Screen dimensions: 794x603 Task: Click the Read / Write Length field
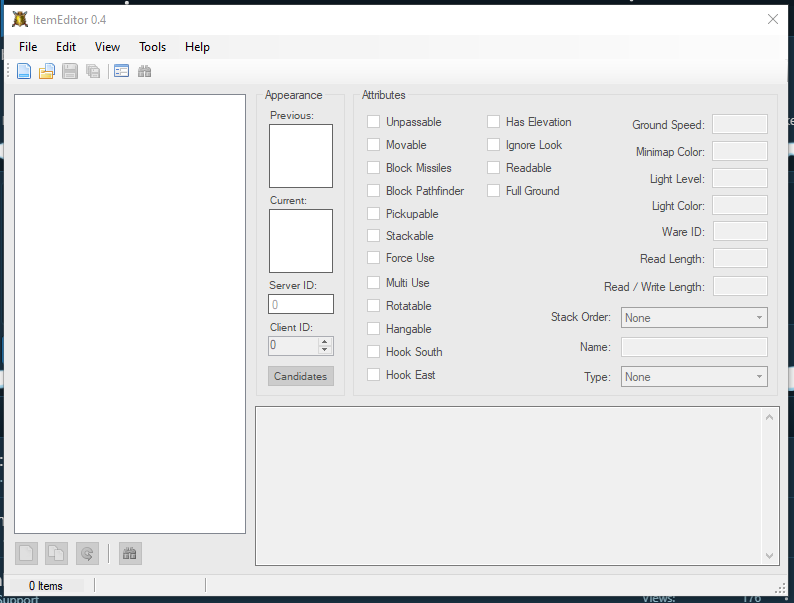click(x=740, y=286)
